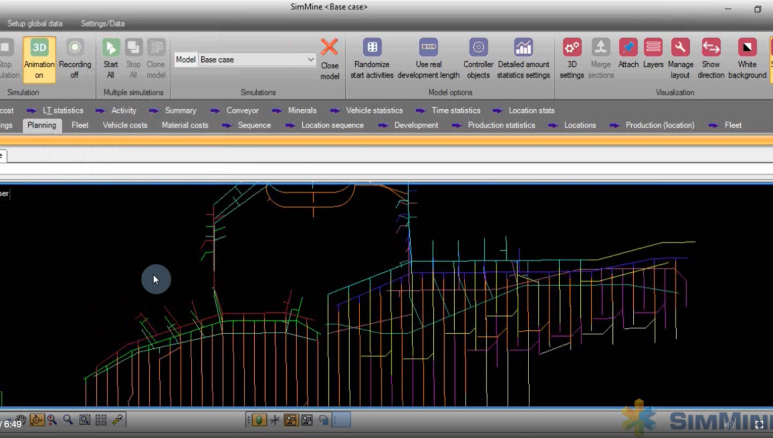Toggle Show direction
Viewport: 773px width, 438px height.
(711, 59)
